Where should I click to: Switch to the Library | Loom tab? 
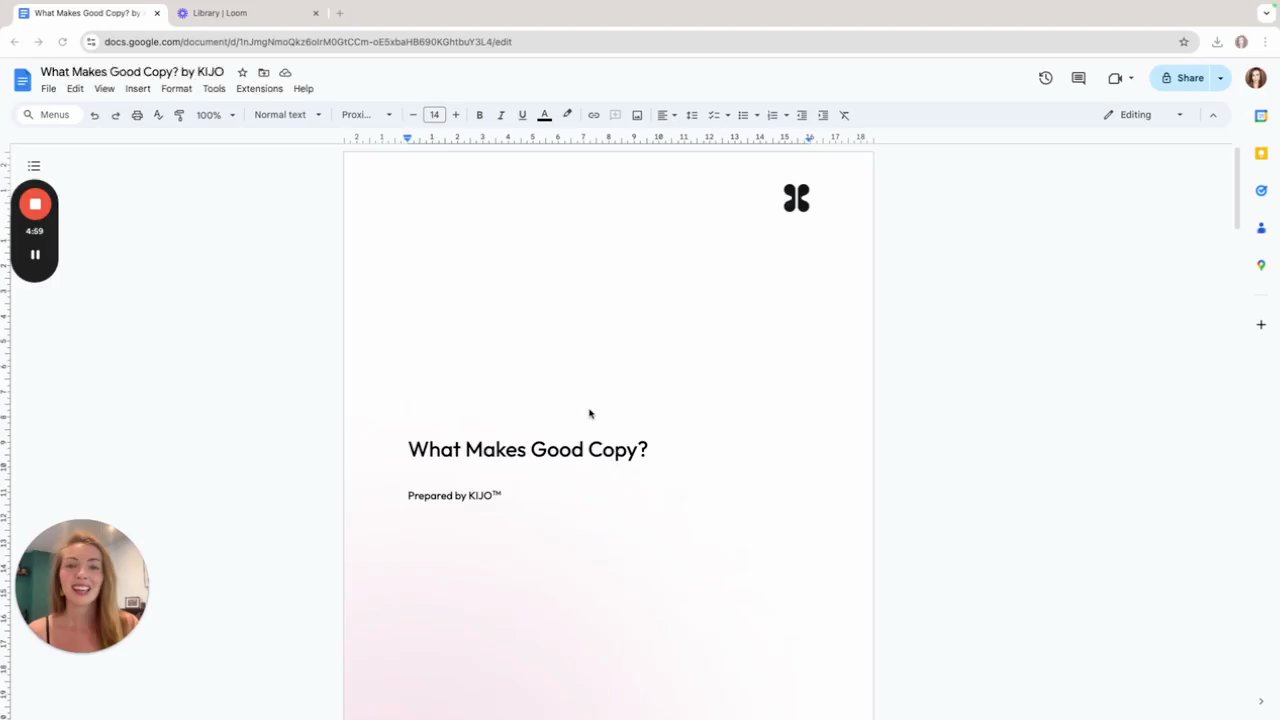tap(248, 13)
